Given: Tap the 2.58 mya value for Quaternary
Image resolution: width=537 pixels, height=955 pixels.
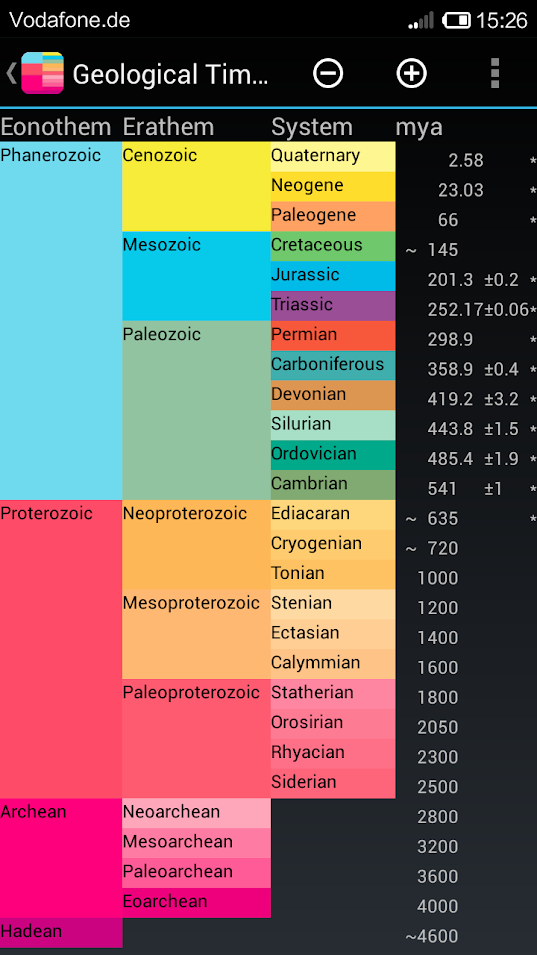Looking at the screenshot, I should [x=466, y=160].
